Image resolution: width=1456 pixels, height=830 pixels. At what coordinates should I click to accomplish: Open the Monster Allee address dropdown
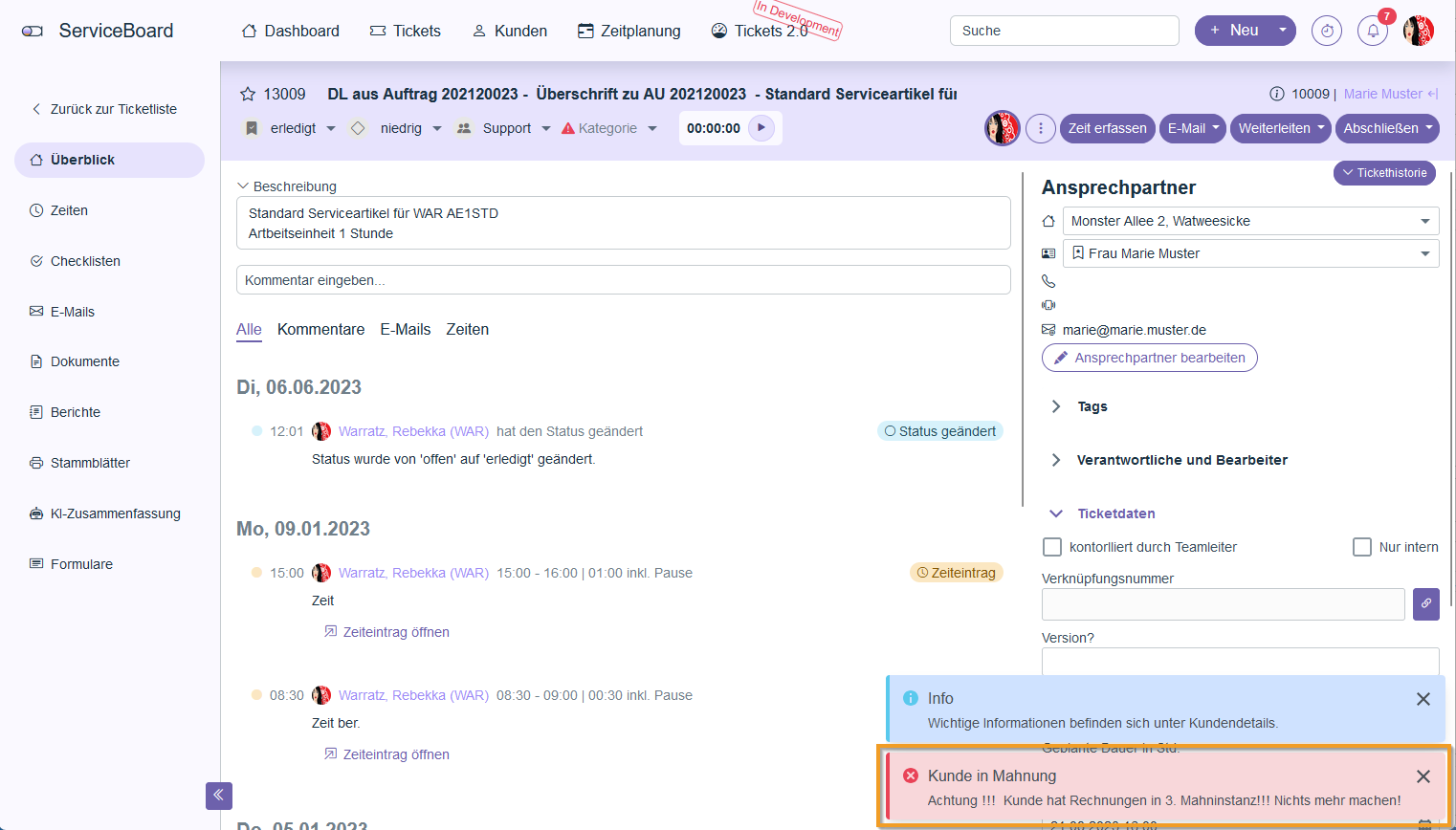point(1249,221)
